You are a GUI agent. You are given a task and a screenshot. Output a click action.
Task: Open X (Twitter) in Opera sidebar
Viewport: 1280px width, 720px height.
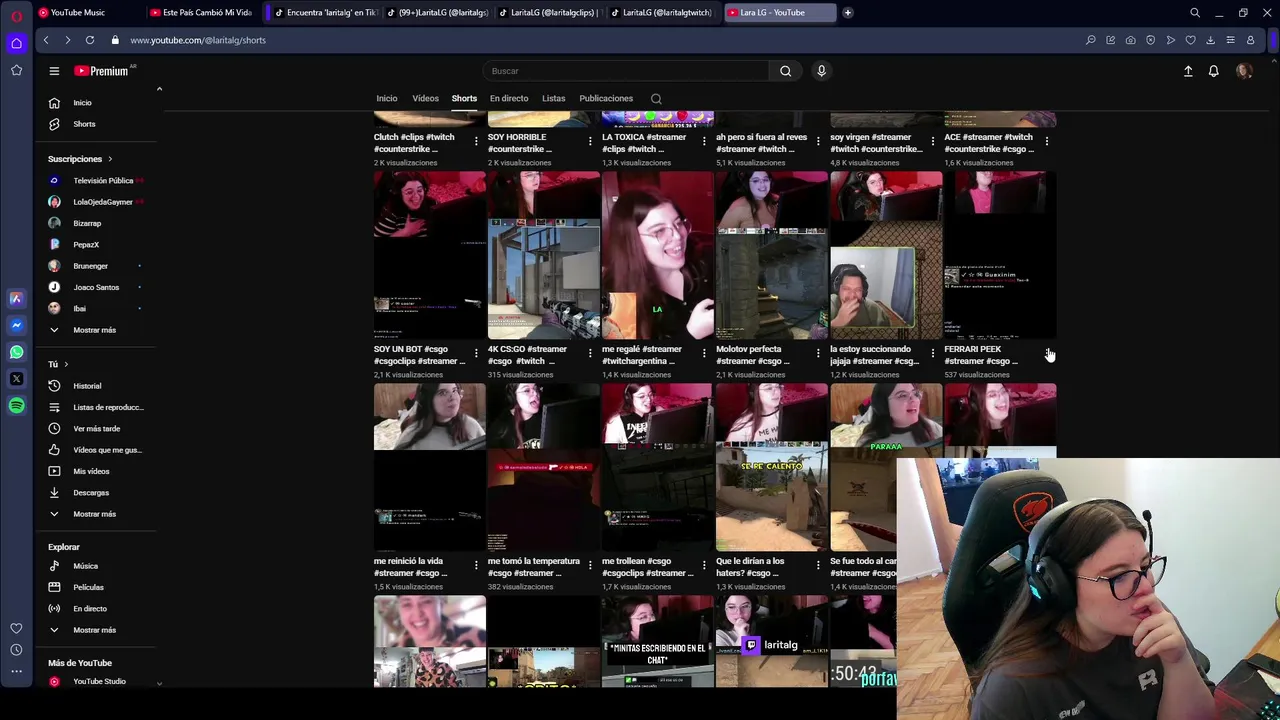[16, 379]
